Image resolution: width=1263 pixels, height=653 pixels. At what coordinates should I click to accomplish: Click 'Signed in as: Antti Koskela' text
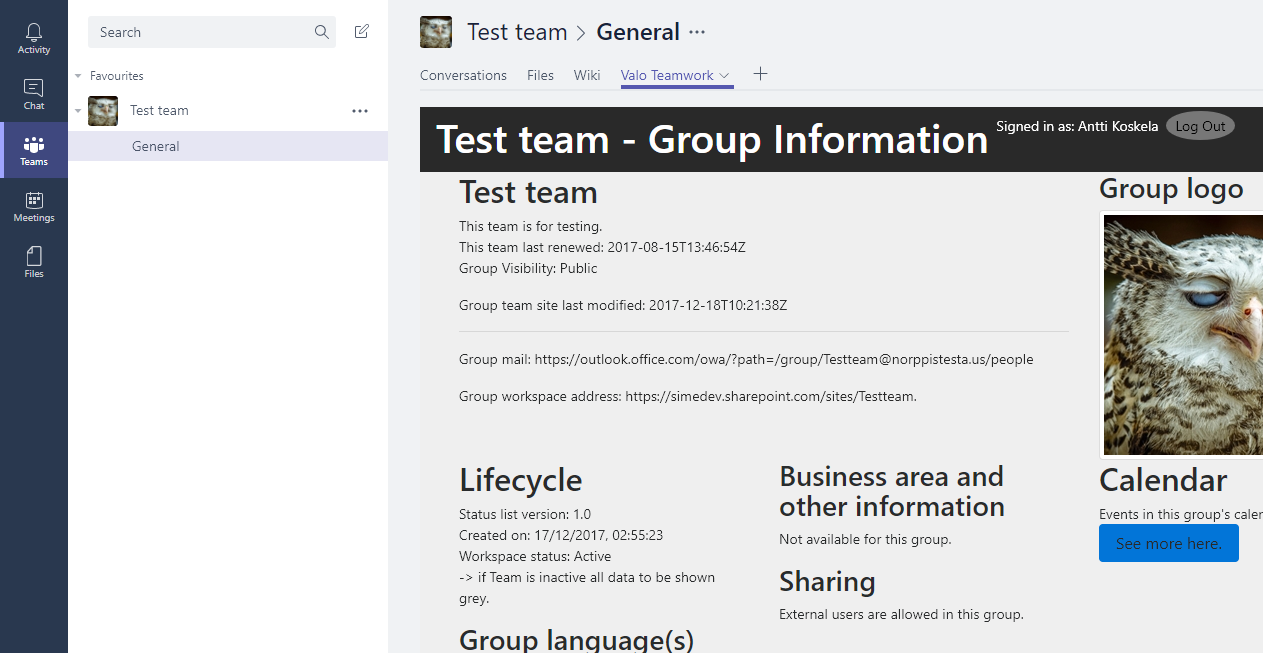pos(1077,126)
